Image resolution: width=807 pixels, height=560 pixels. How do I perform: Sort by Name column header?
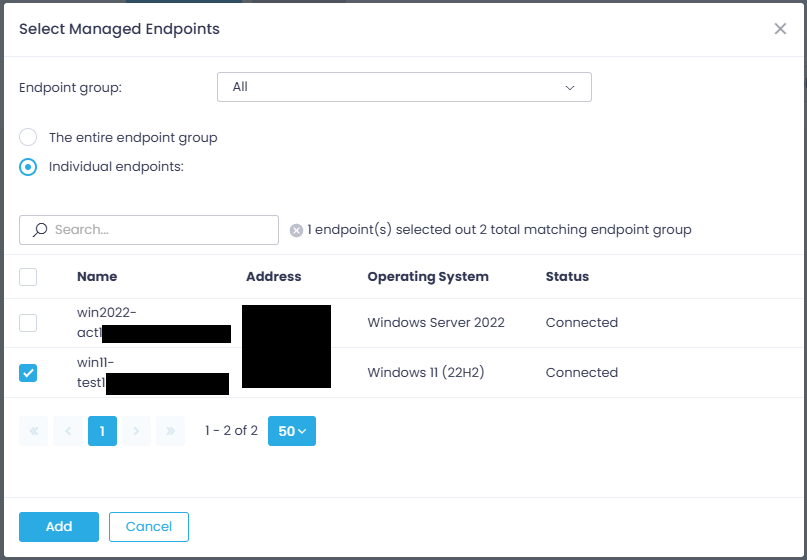point(97,277)
